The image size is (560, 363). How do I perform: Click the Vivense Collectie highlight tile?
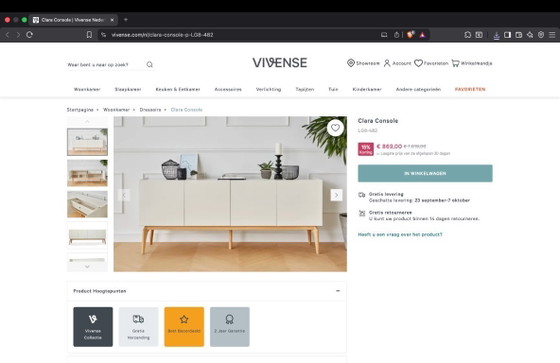coord(93,327)
